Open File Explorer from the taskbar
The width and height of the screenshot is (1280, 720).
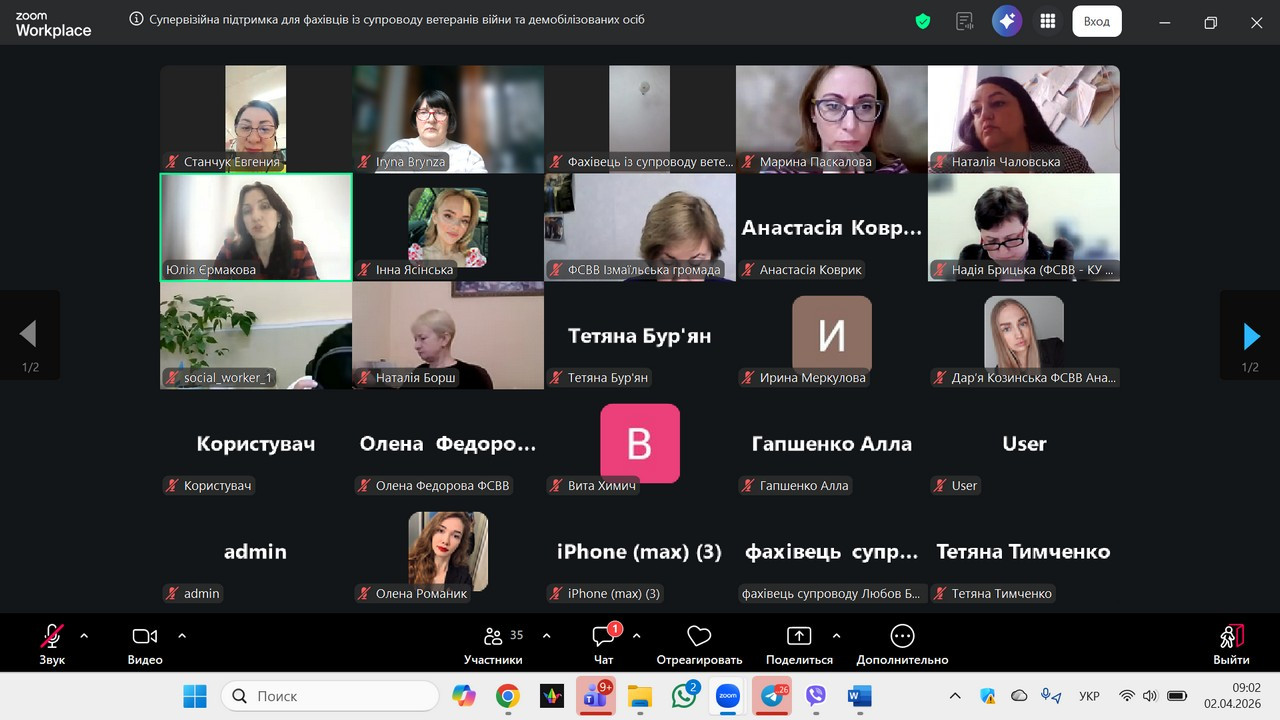click(x=640, y=696)
